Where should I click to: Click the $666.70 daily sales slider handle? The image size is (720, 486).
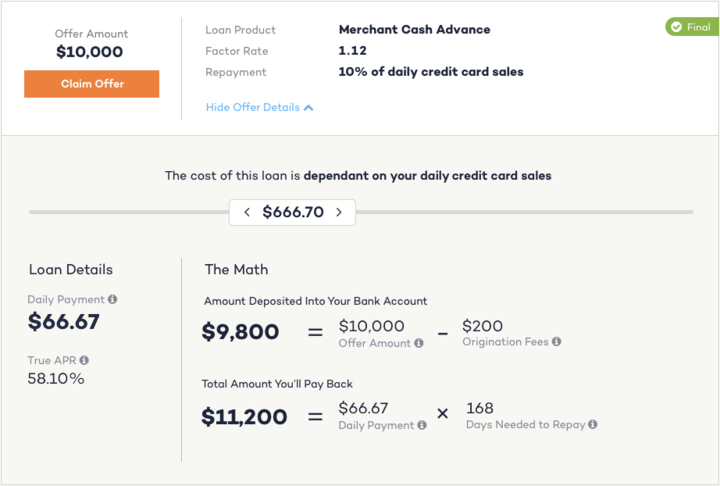click(x=292, y=212)
